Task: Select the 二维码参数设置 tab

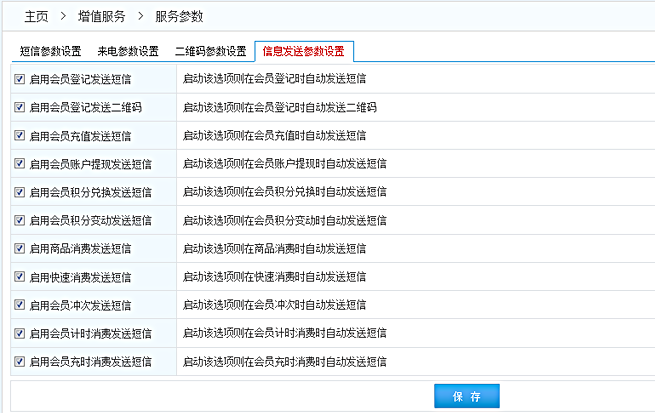Action: click(x=210, y=51)
